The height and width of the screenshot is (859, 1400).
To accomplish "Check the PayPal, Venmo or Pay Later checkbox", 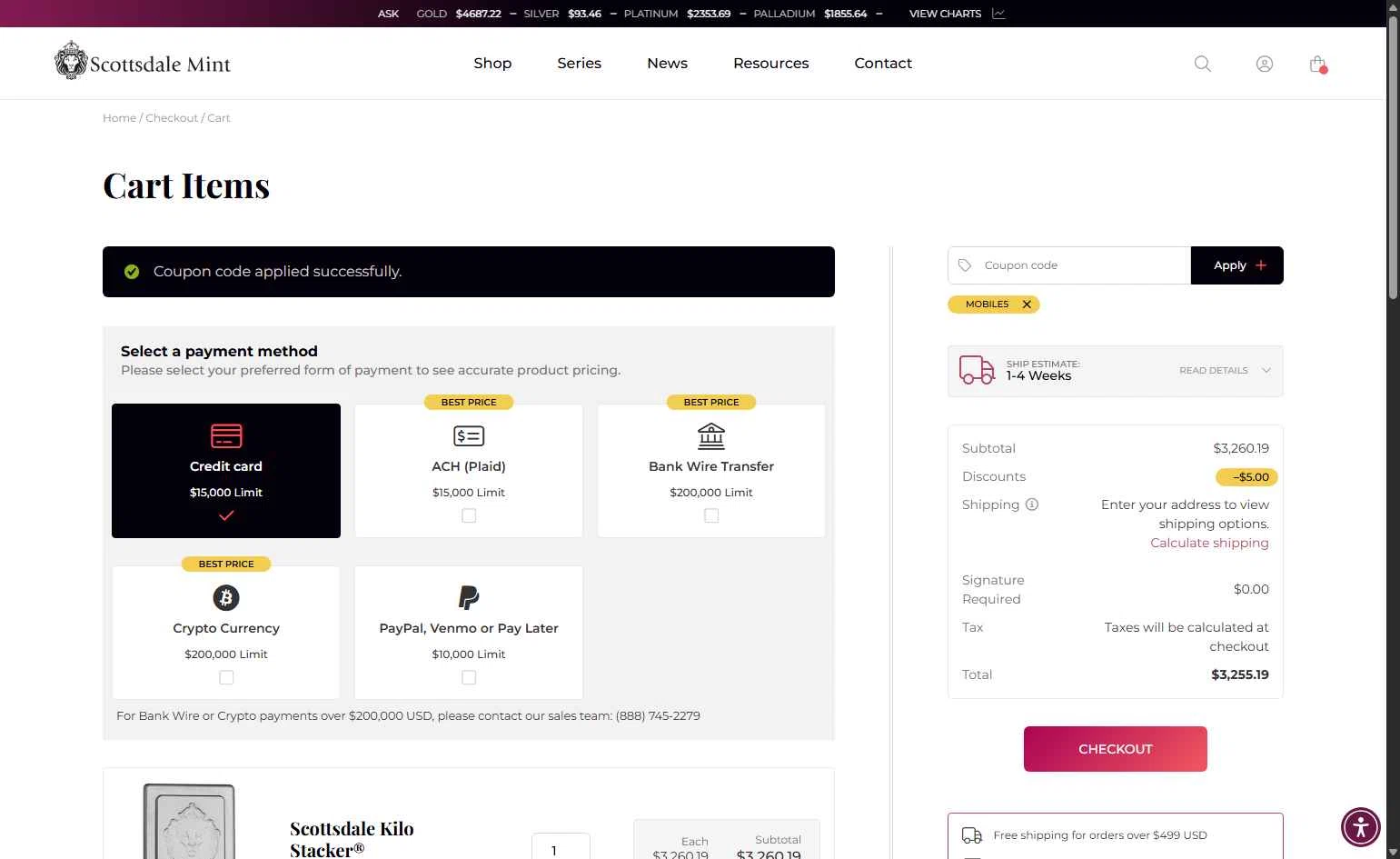I will [x=469, y=677].
